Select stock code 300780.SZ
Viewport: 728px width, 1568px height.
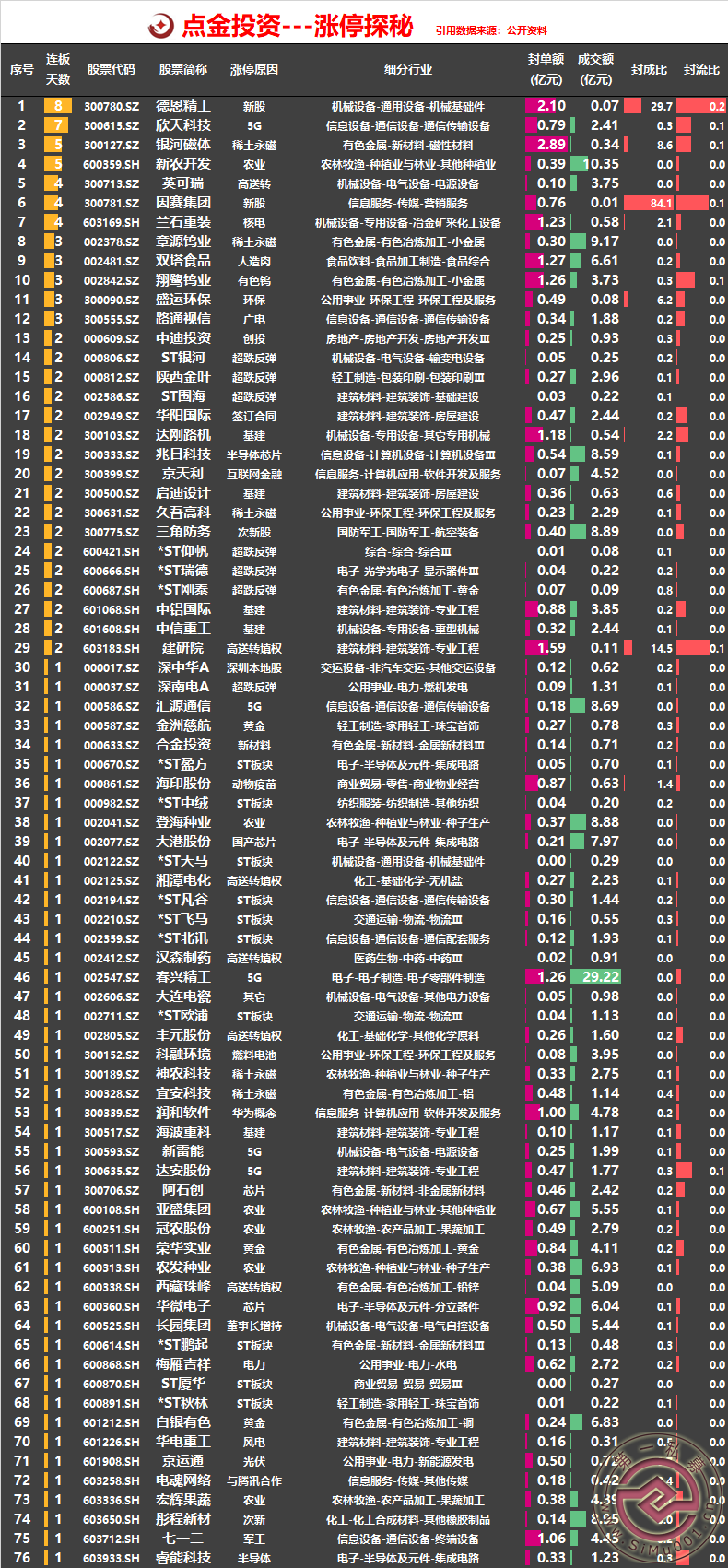pyautogui.click(x=112, y=107)
